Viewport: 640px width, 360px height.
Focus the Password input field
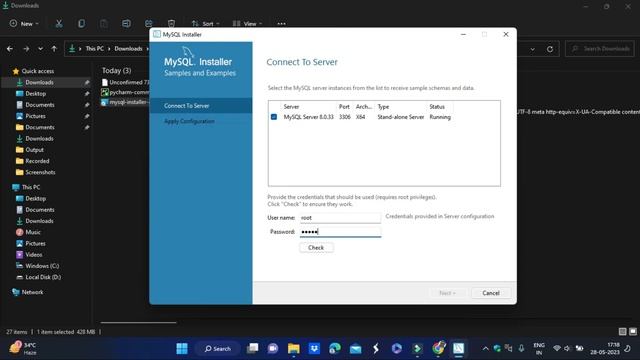point(340,232)
